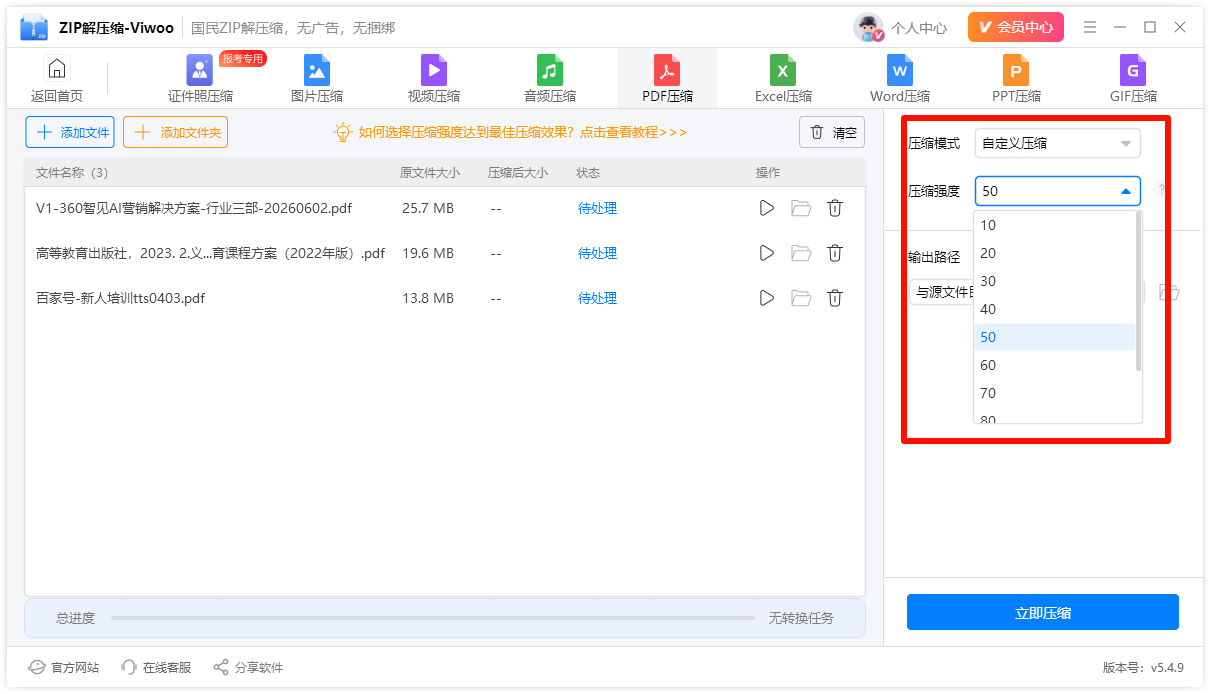Visit 官方网站 official website

[64, 667]
